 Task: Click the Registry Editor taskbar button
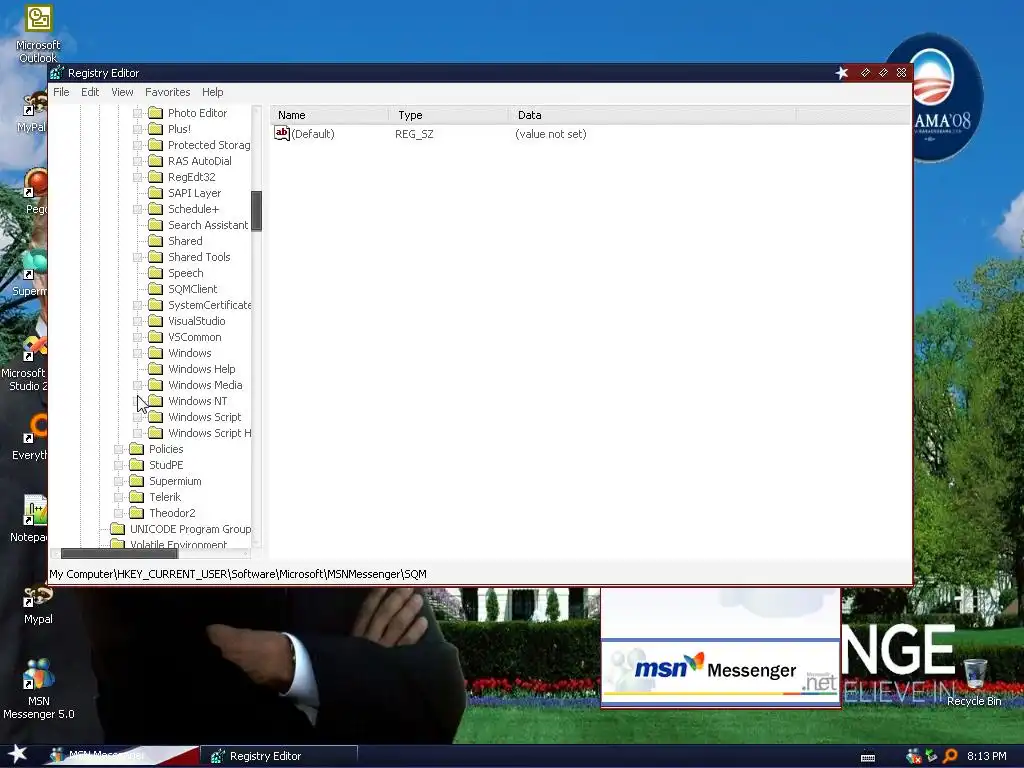pos(280,756)
